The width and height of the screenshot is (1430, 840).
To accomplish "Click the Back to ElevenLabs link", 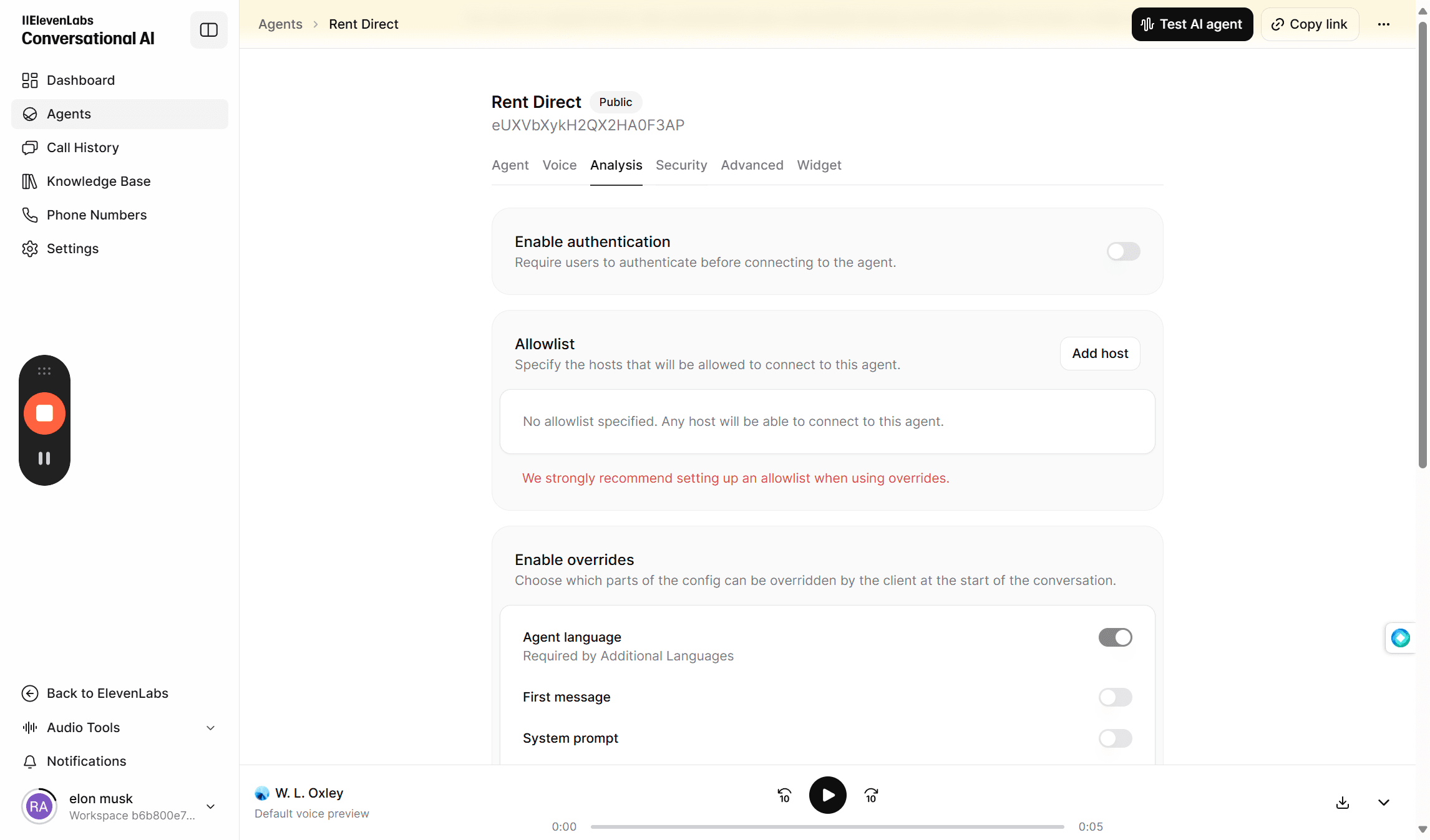I will coord(107,693).
